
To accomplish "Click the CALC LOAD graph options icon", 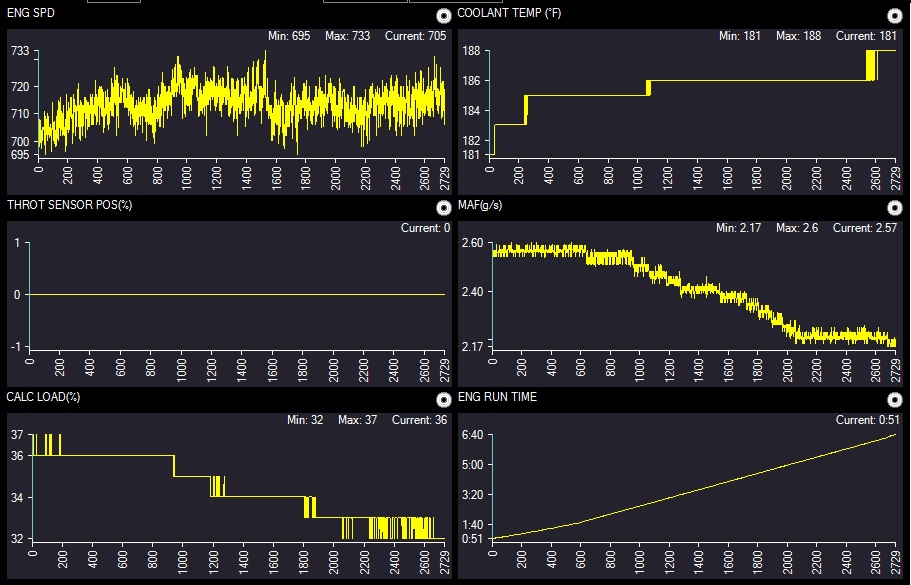I will tap(443, 399).
